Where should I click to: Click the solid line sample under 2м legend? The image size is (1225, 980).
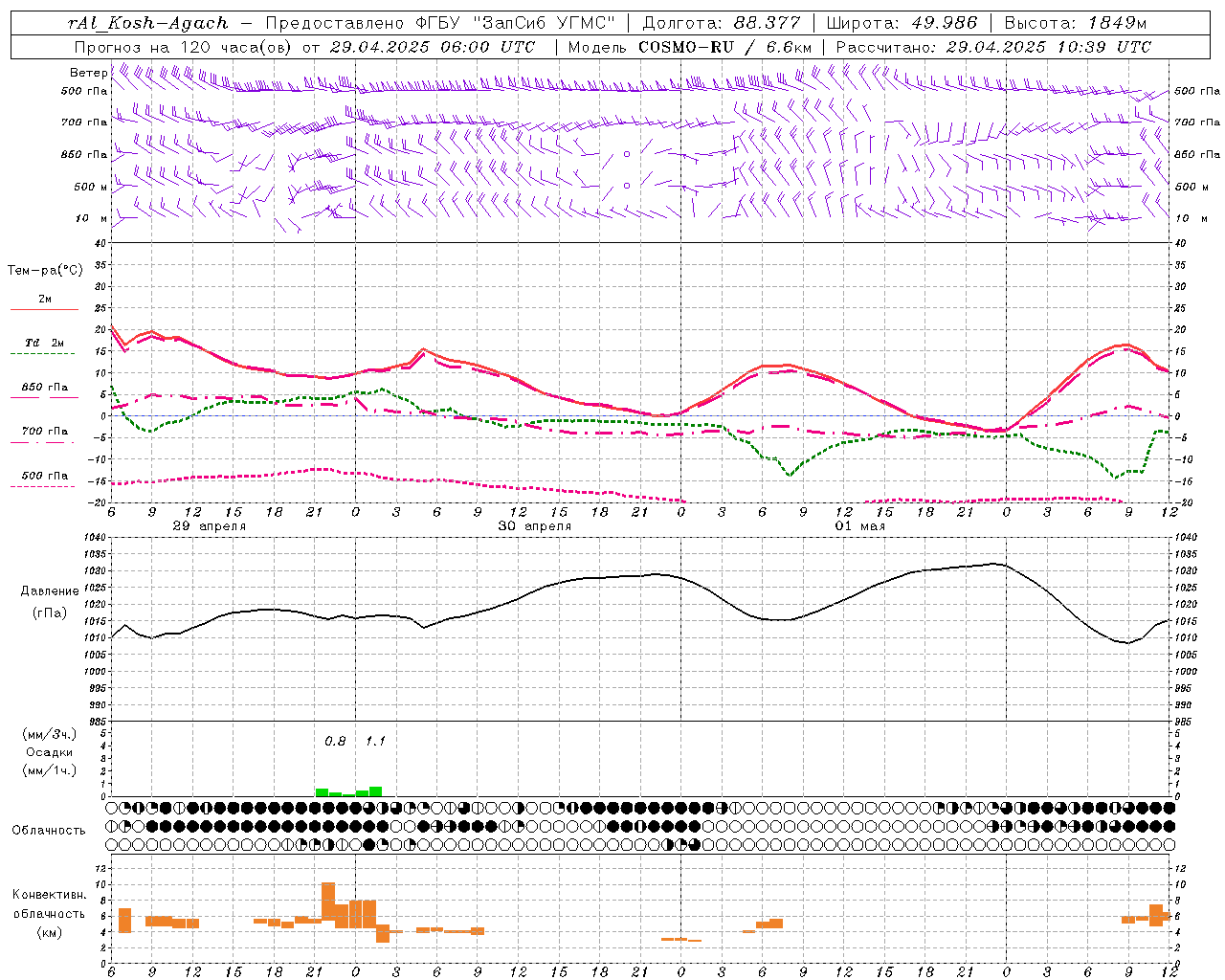point(44,309)
